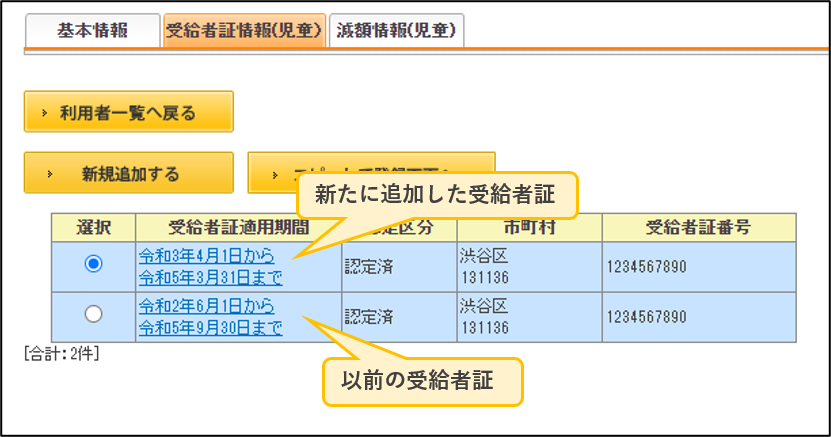Click the 選択 column header

point(94,228)
